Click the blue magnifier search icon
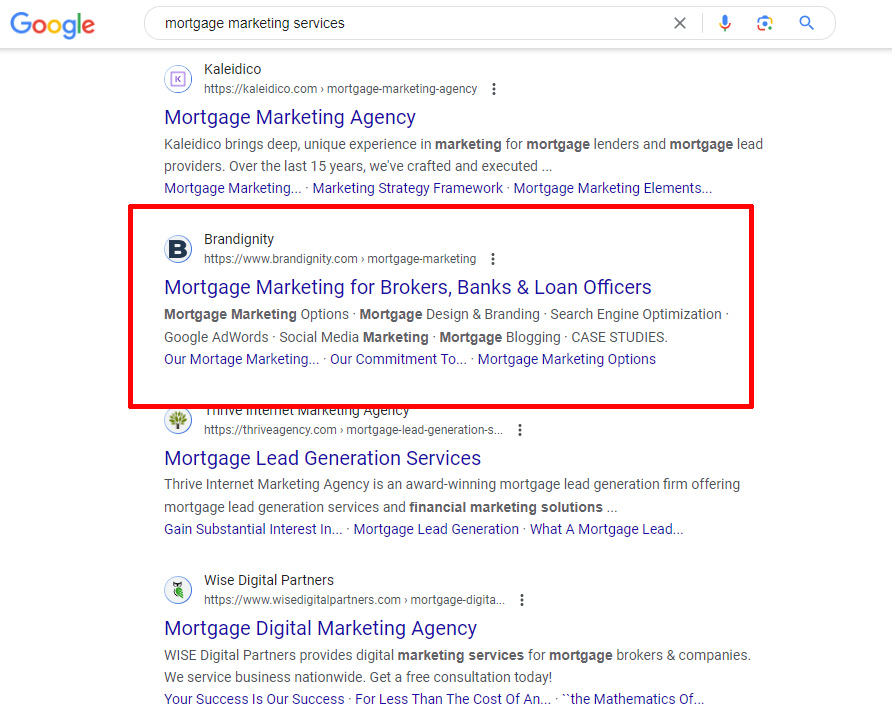The width and height of the screenshot is (892, 723). (806, 23)
